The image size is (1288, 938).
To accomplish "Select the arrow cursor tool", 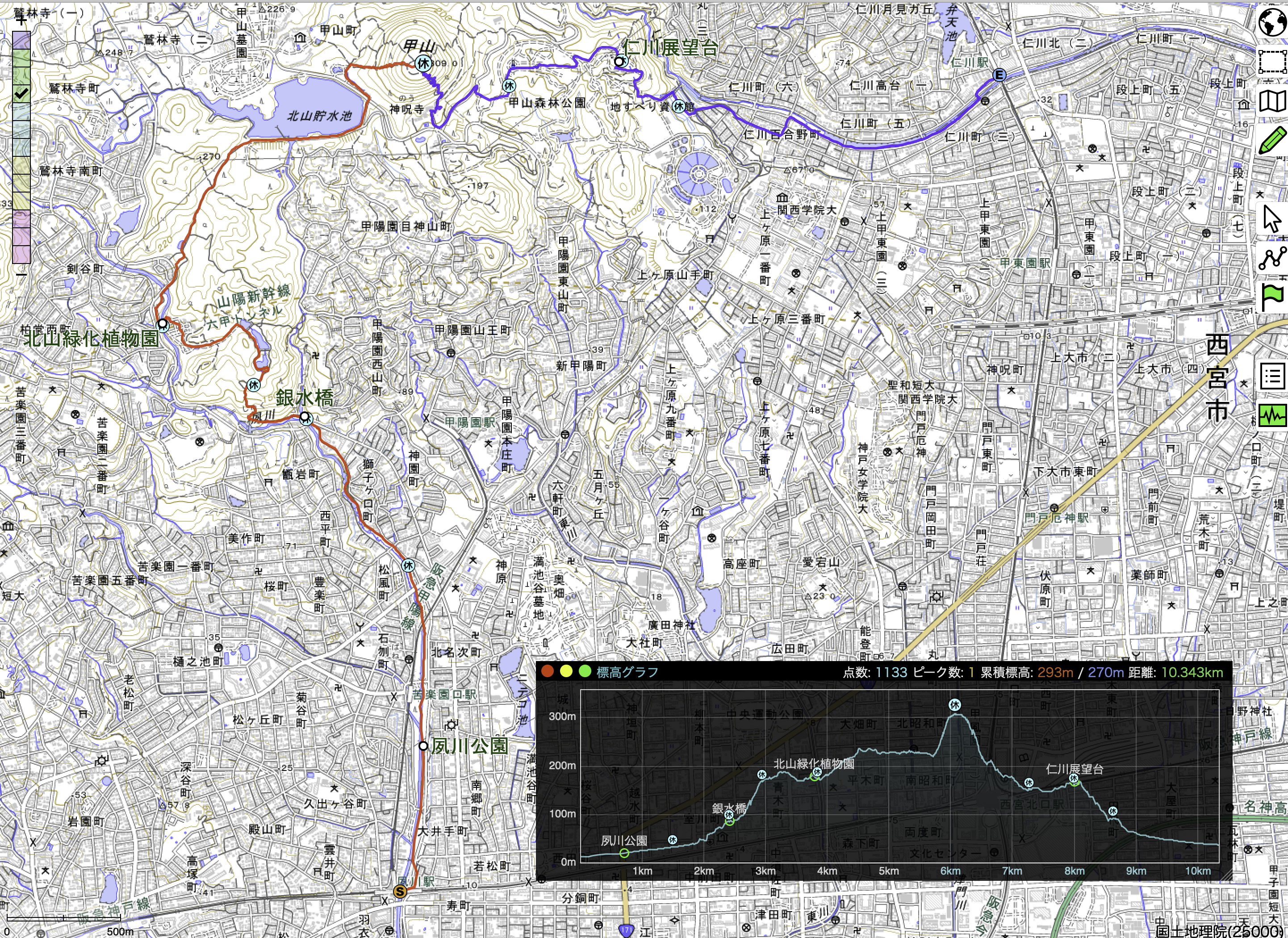I will [x=1273, y=219].
